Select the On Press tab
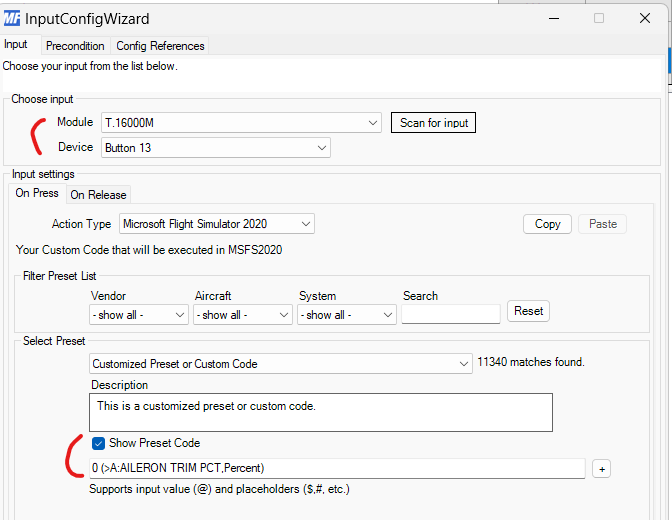The width and height of the screenshot is (672, 520). pos(37,194)
